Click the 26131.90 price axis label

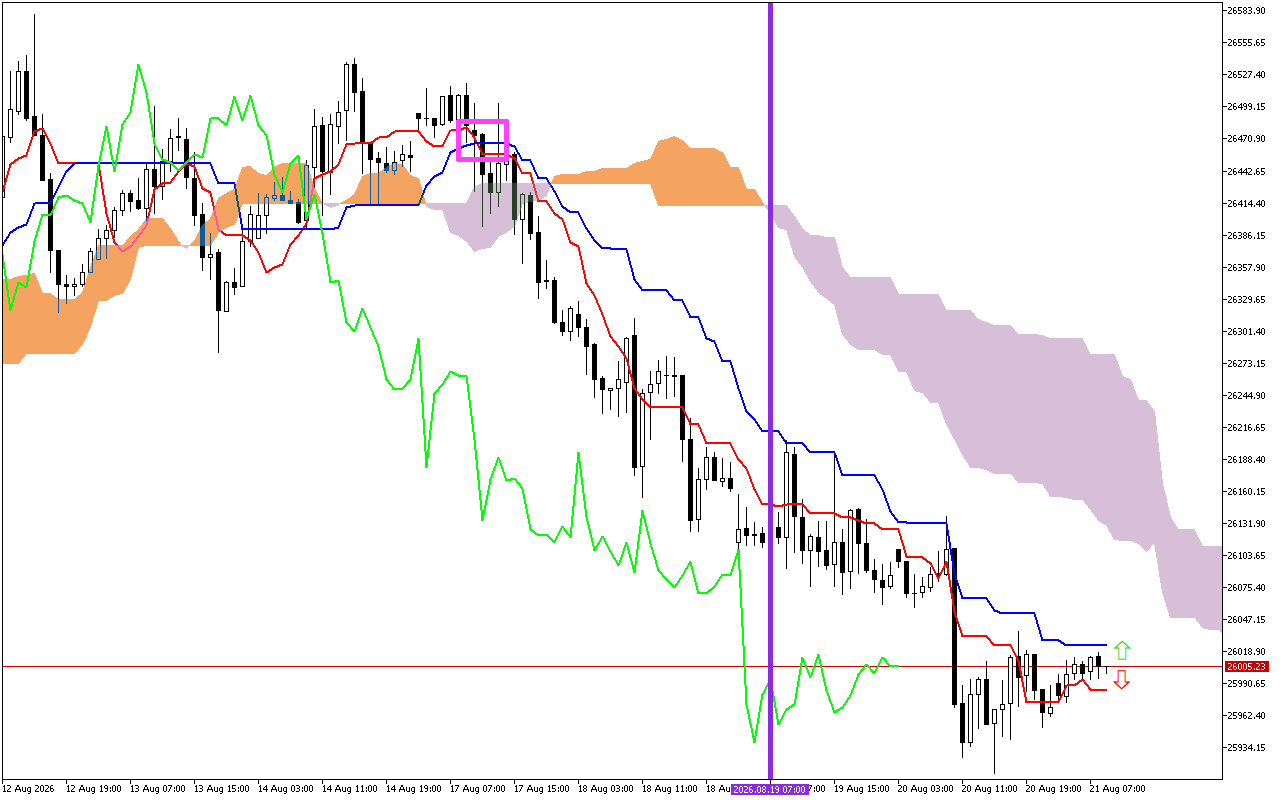coord(1246,523)
